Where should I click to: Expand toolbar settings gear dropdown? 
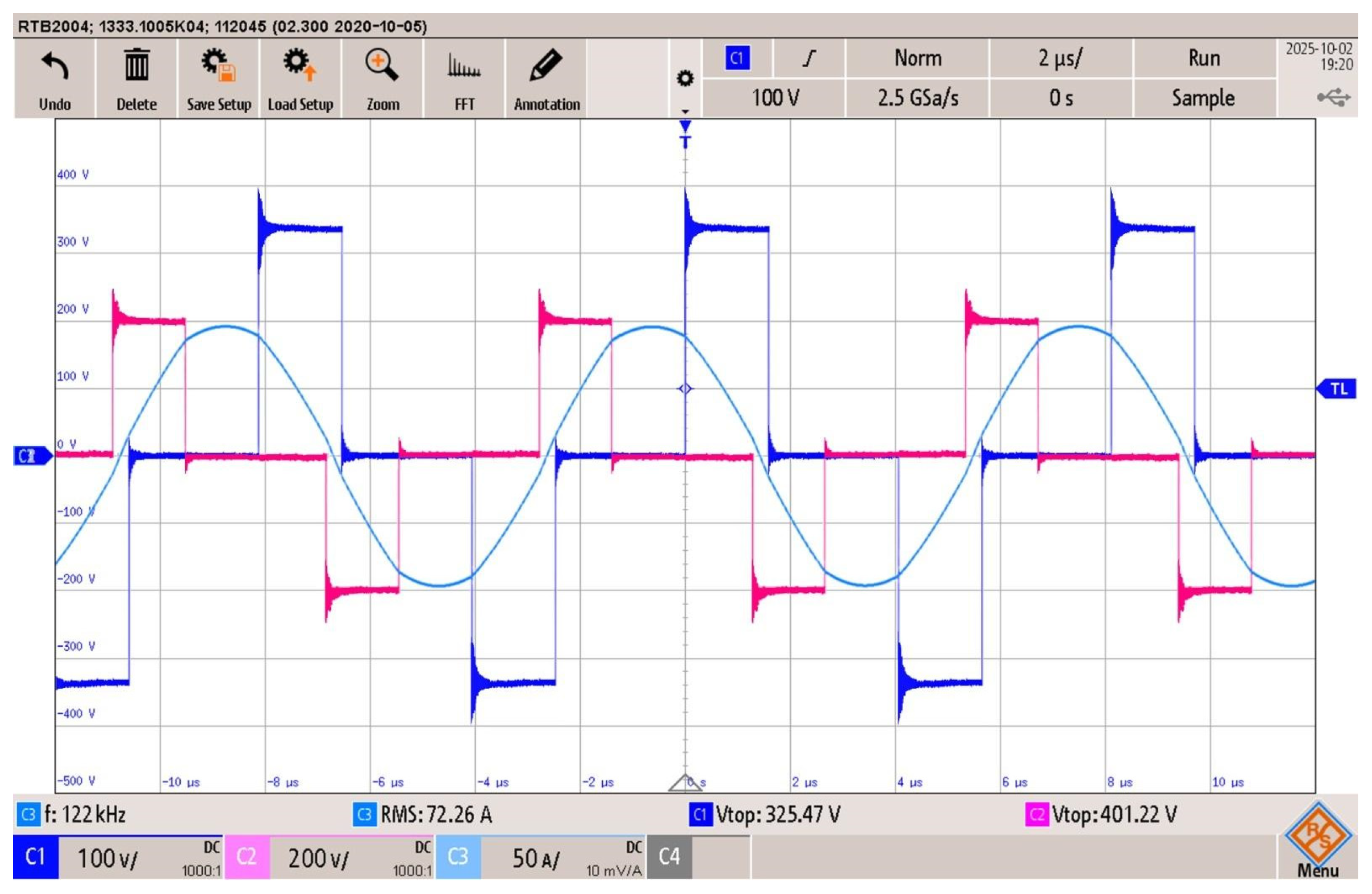pos(685,79)
